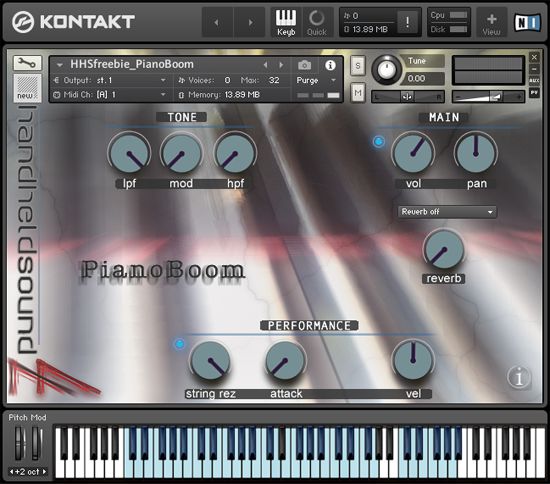Go to next item with header right arrow
The image size is (550, 484).
[x=249, y=22]
